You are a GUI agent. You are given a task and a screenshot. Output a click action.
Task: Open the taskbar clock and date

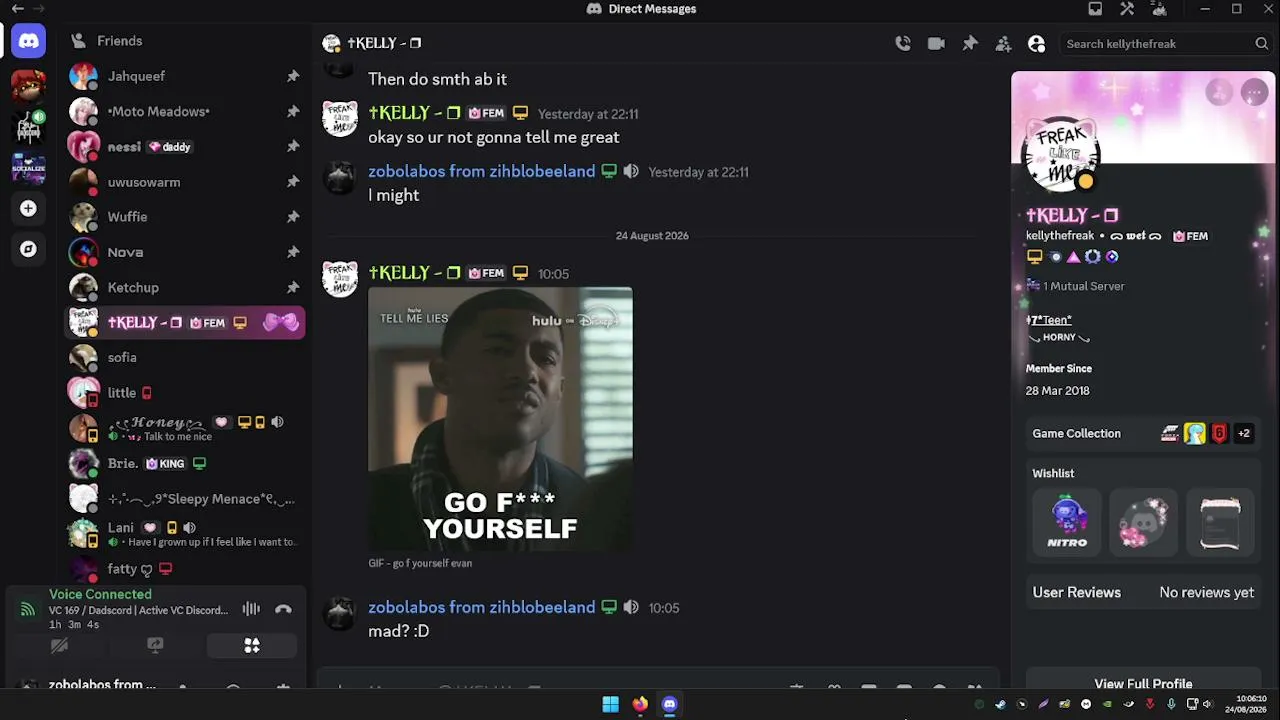1246,704
